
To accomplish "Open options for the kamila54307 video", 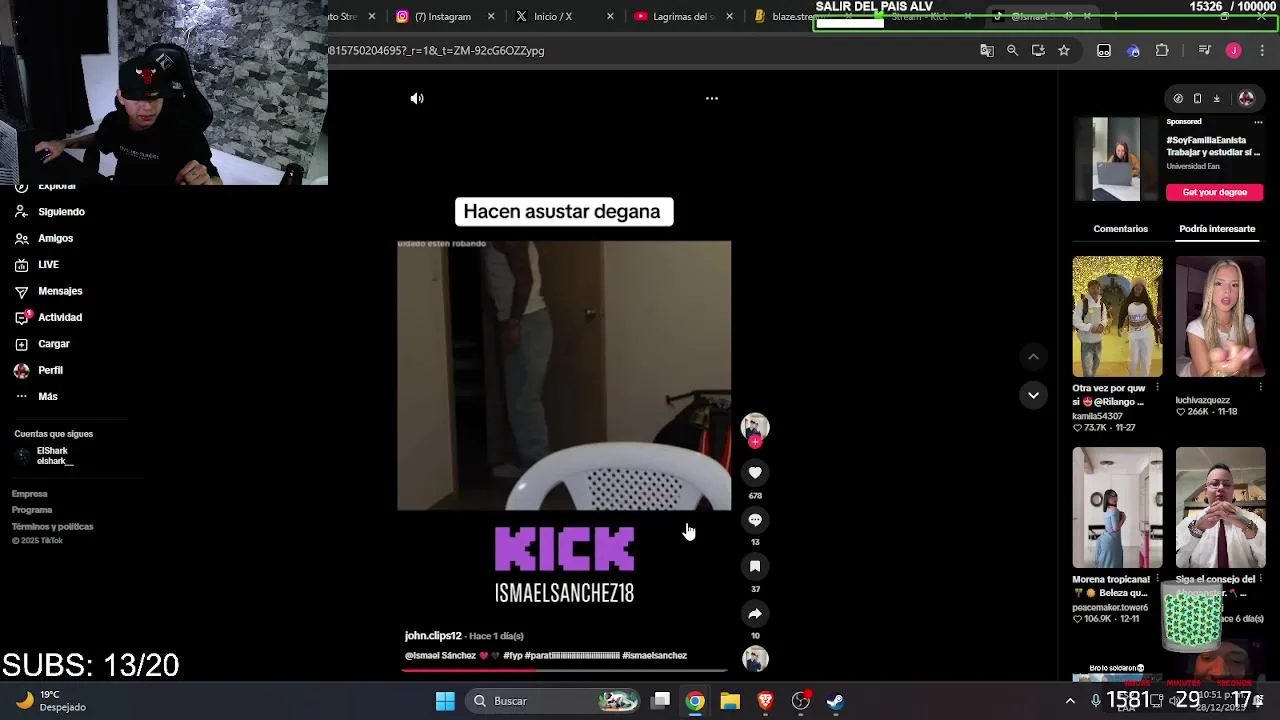I will [1158, 387].
